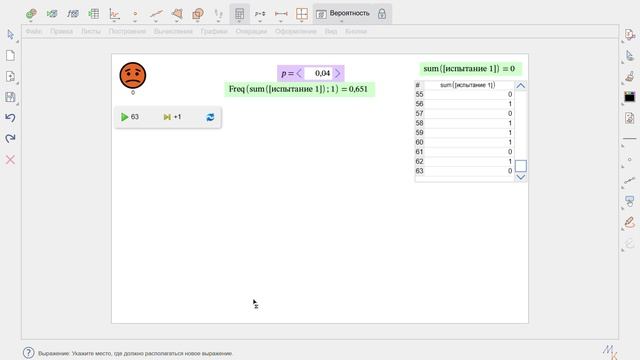The width and height of the screenshot is (640, 360).
Task: Open the Листы menu
Action: (x=91, y=31)
